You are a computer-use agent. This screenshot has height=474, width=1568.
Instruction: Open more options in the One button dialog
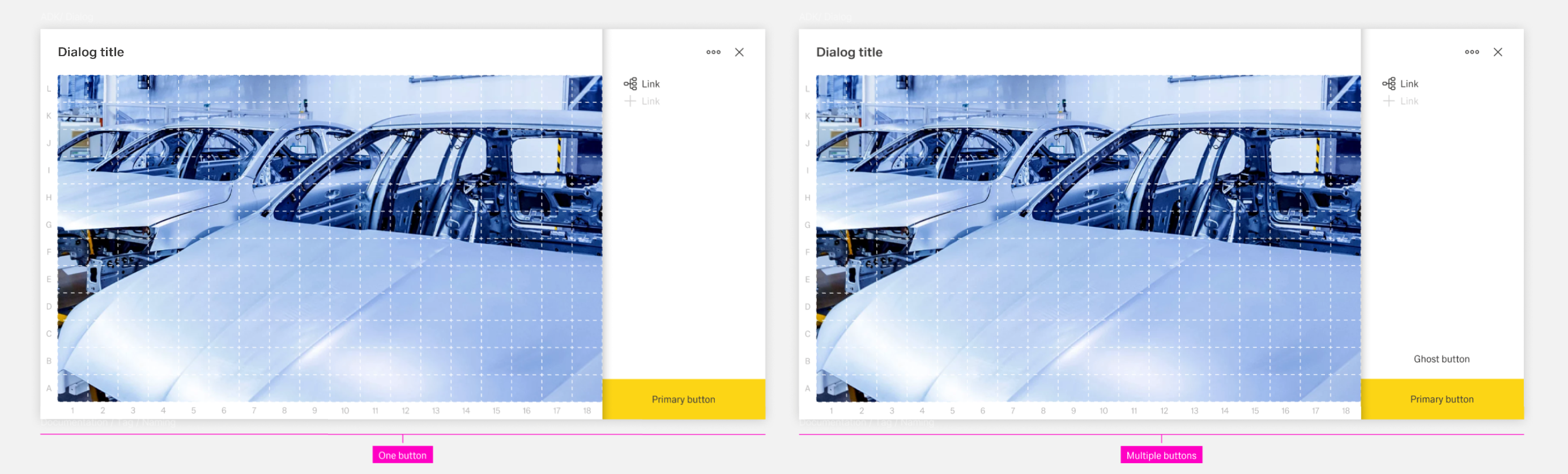click(x=713, y=52)
